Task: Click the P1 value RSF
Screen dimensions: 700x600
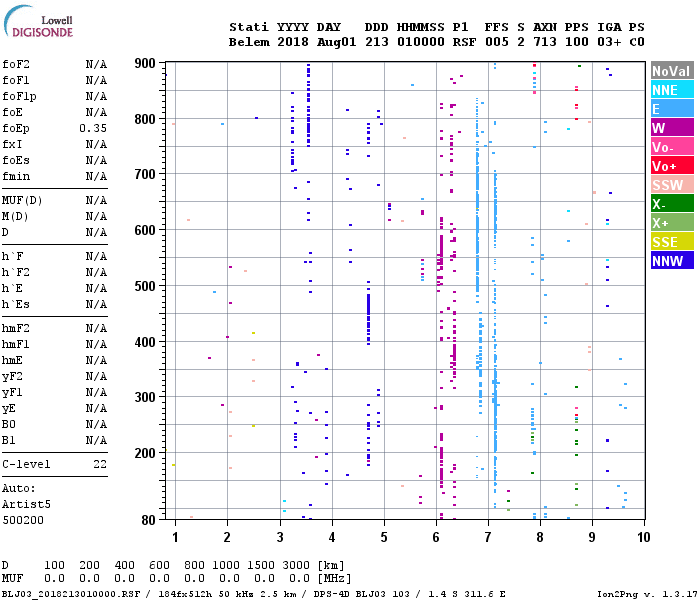Action: 464,42
